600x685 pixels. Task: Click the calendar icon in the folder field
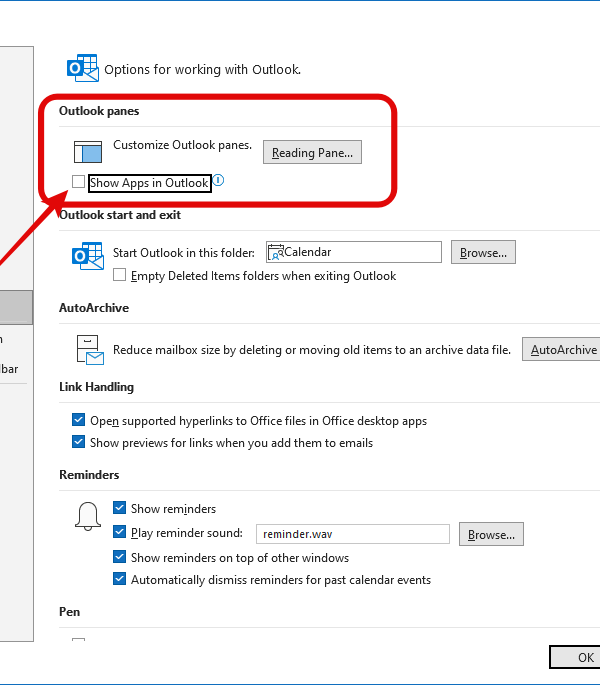coord(276,253)
